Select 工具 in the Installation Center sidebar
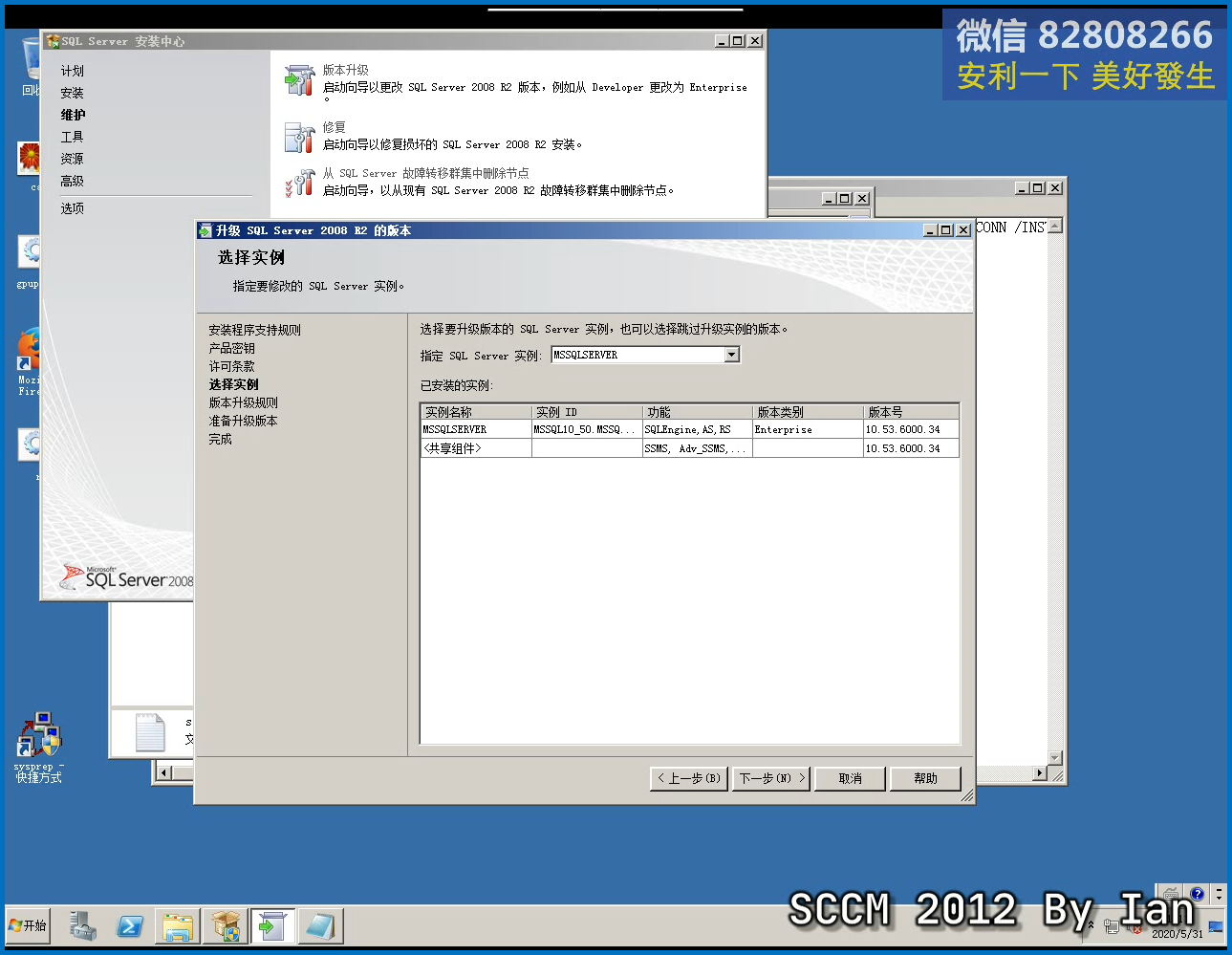1232x955 pixels. 73,137
